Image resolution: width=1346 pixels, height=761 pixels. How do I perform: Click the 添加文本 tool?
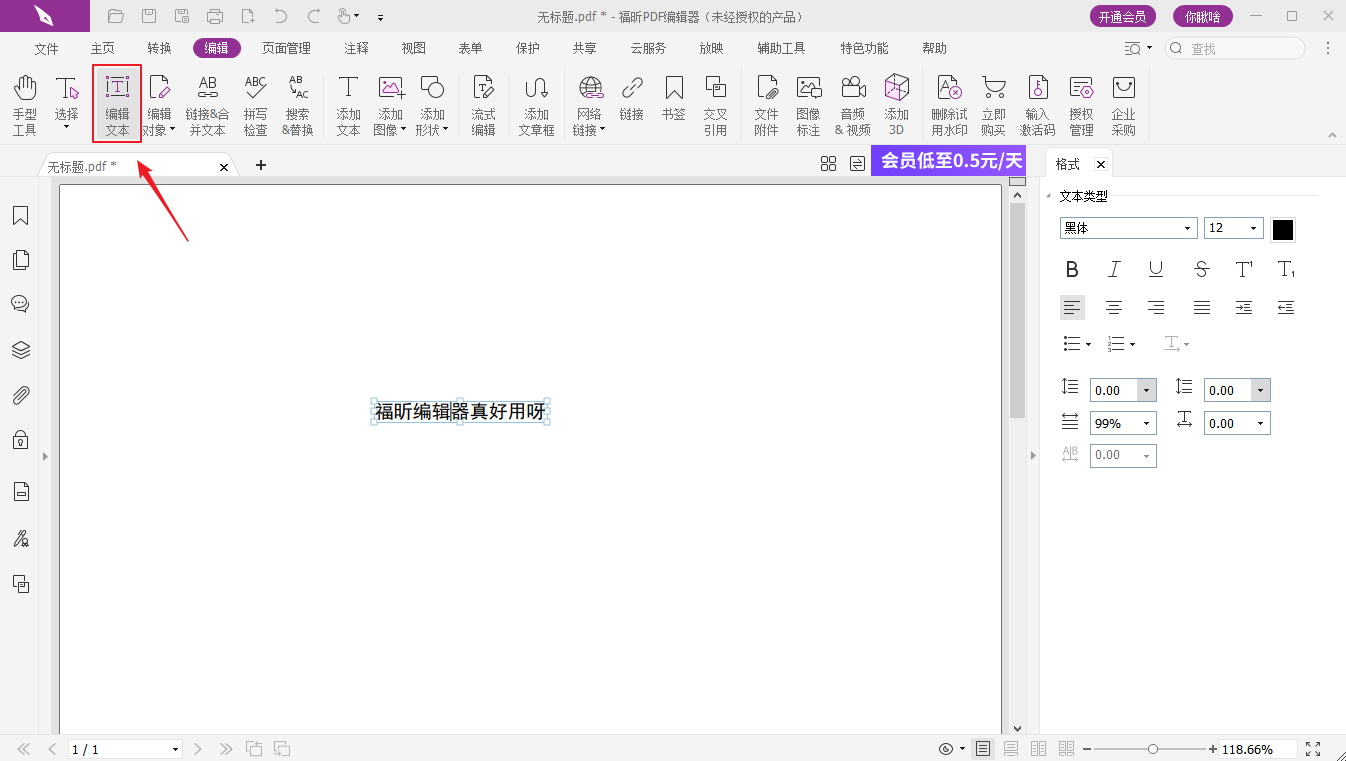(348, 105)
